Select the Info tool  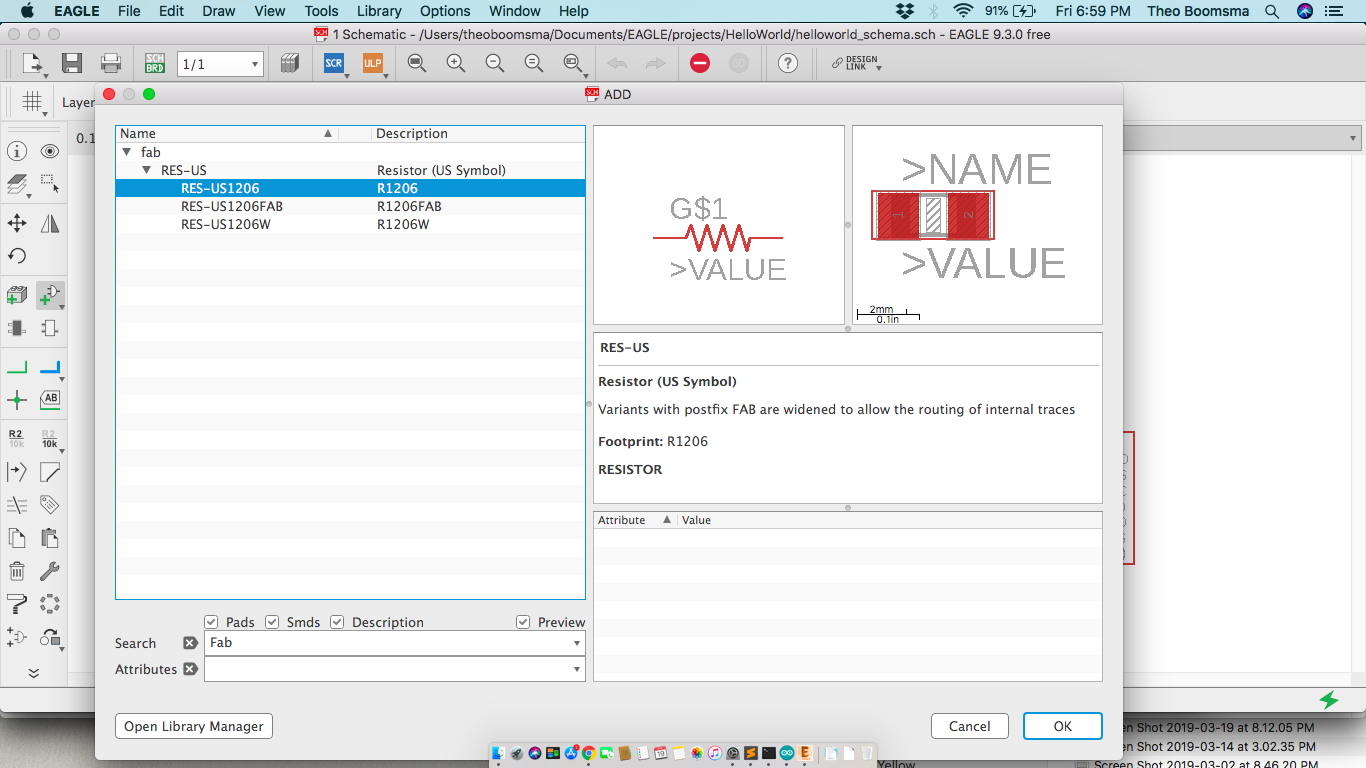pos(17,151)
